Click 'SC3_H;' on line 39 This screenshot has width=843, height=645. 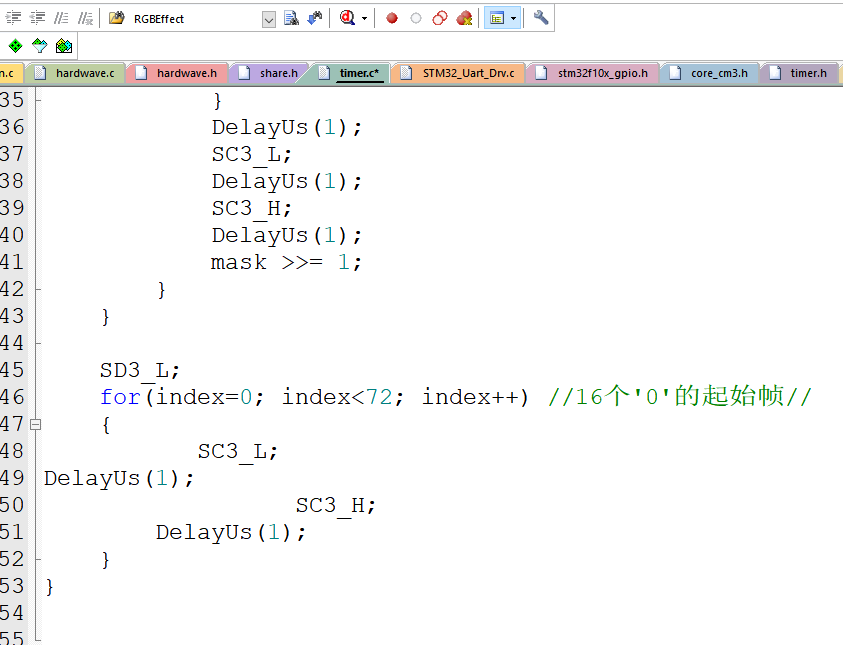tap(252, 209)
